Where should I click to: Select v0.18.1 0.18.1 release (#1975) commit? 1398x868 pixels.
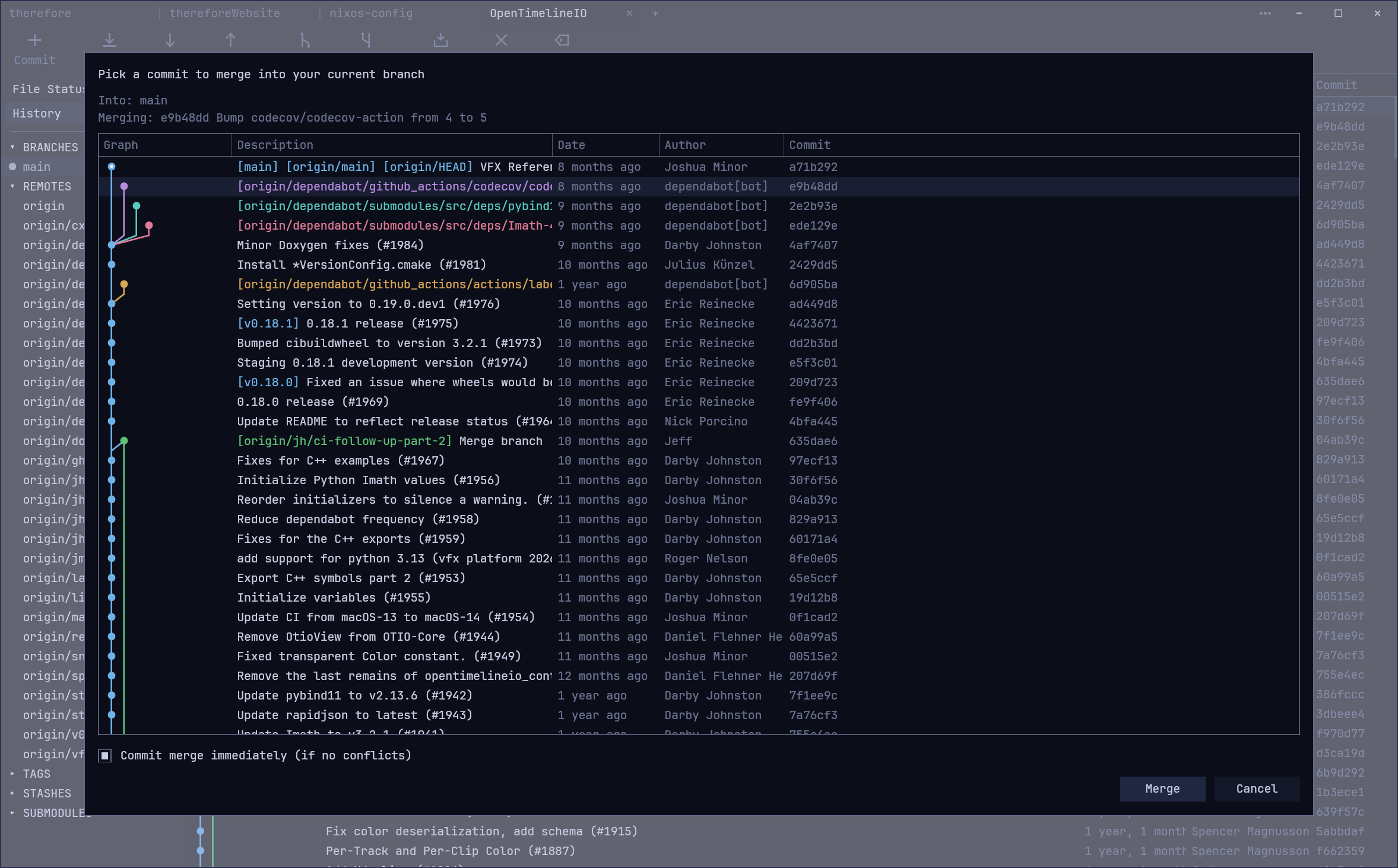[699, 323]
